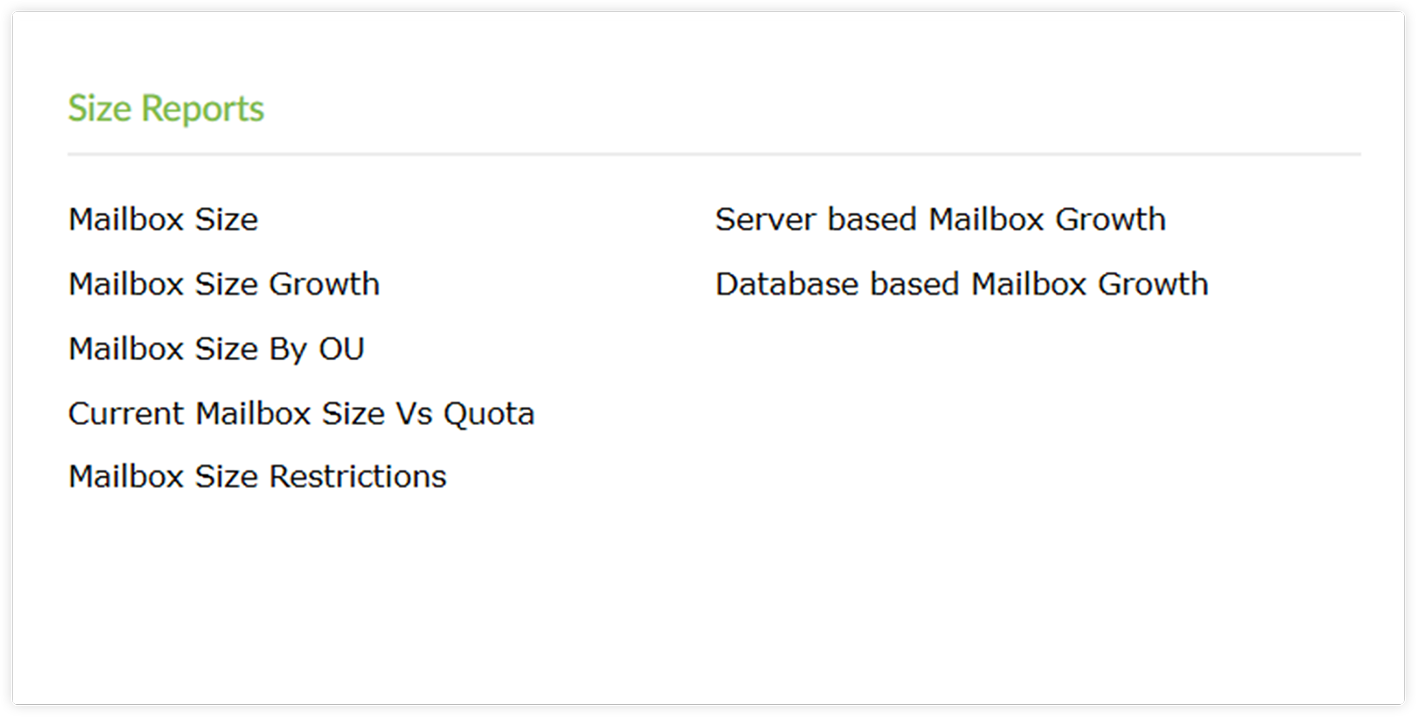Click the Size Reports heading
The height and width of the screenshot is (717, 1416).
pos(166,108)
